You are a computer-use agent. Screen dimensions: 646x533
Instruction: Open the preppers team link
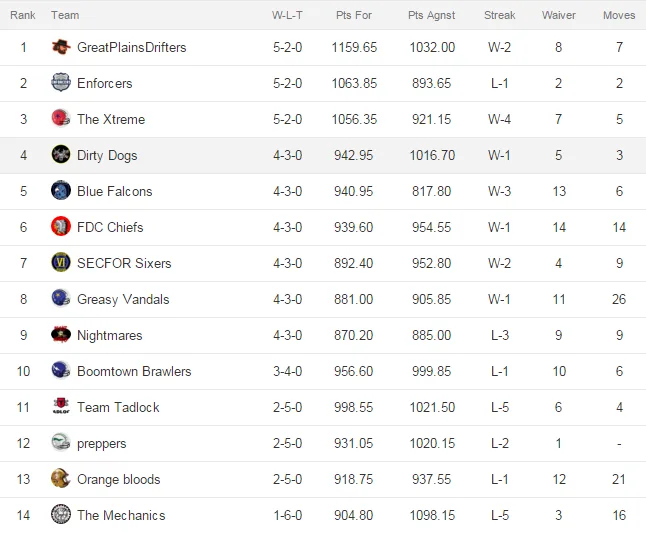(102, 444)
